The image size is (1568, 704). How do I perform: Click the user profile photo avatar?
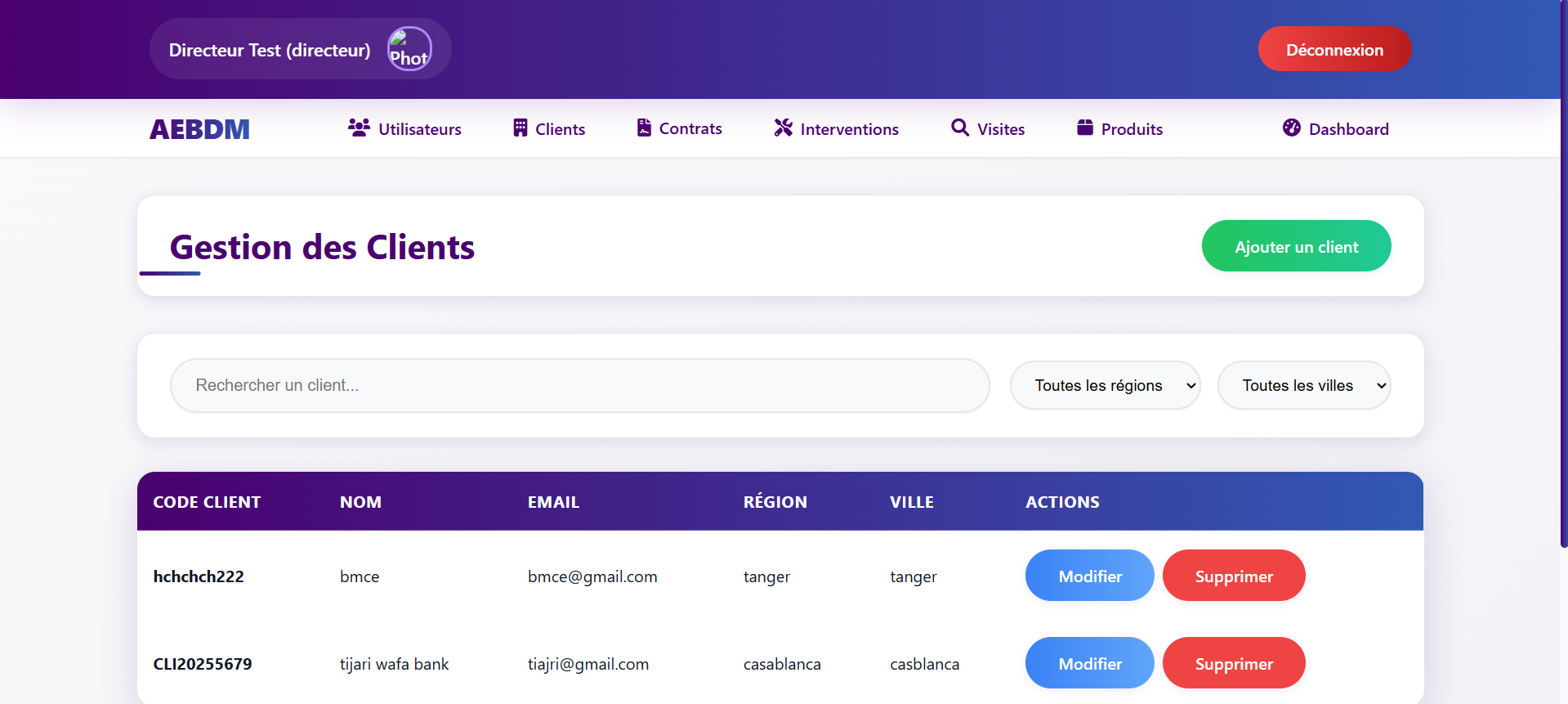coord(409,49)
